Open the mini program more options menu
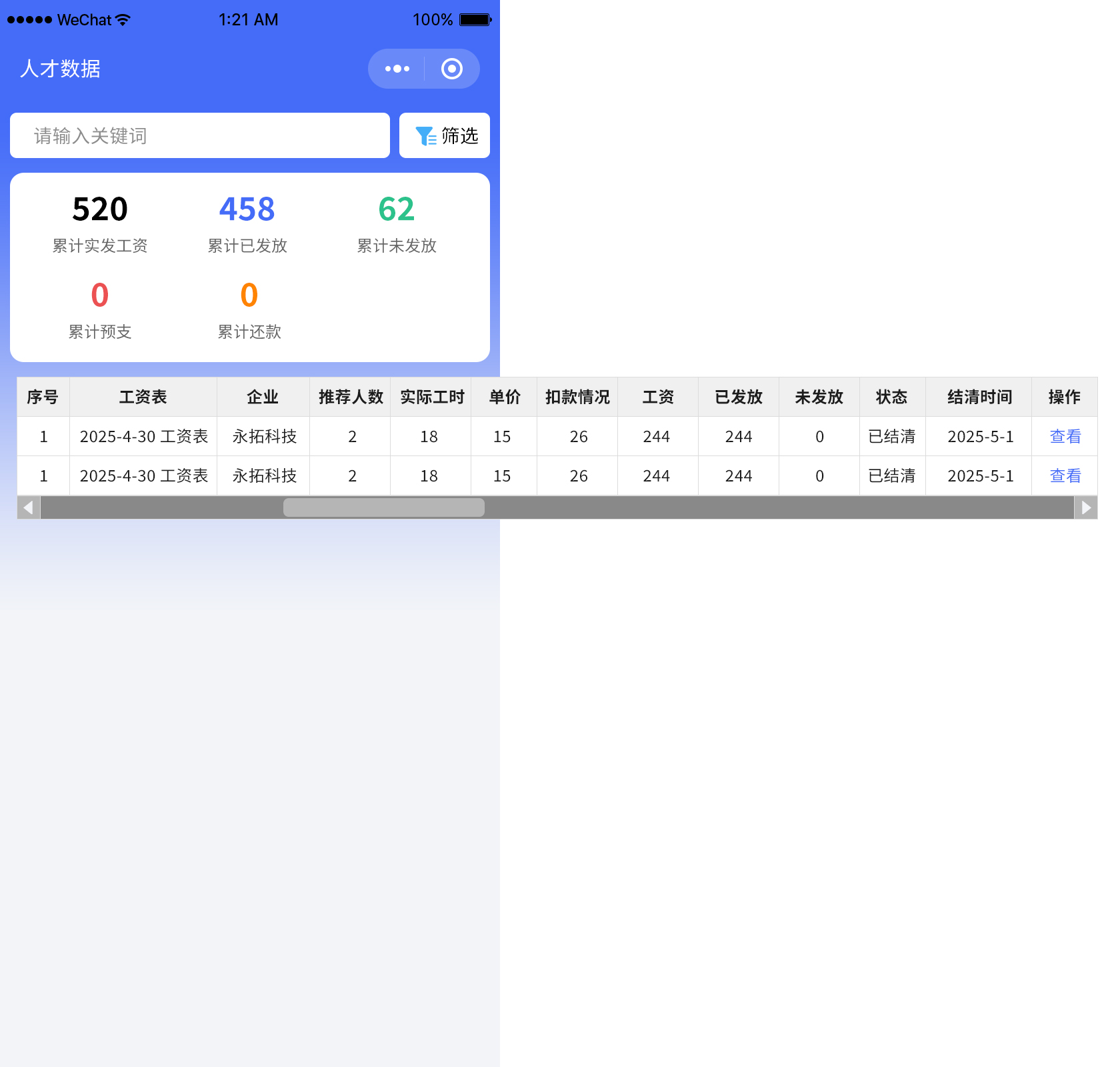 [x=397, y=69]
